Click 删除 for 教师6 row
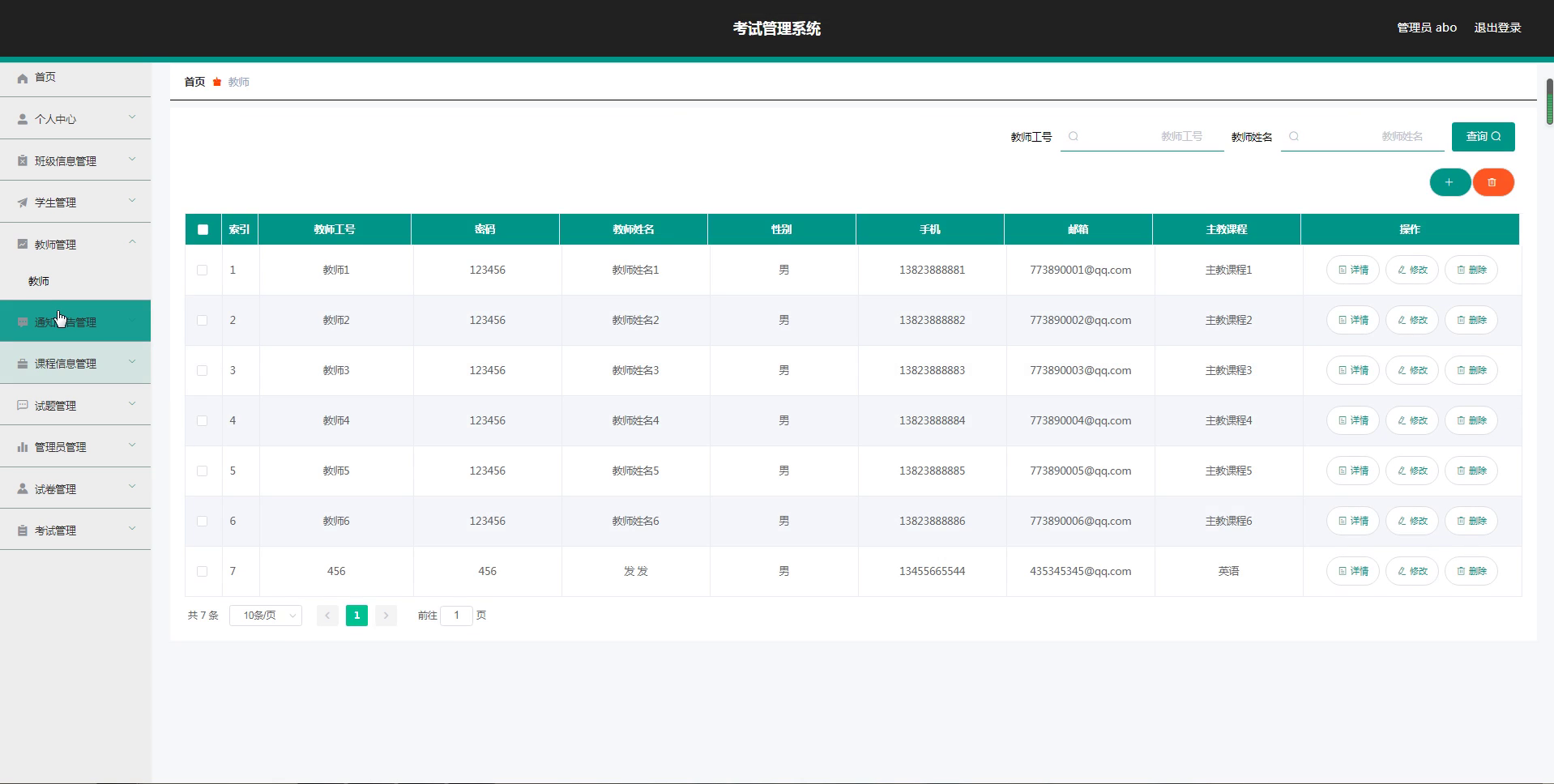This screenshot has width=1554, height=784. (x=1471, y=521)
